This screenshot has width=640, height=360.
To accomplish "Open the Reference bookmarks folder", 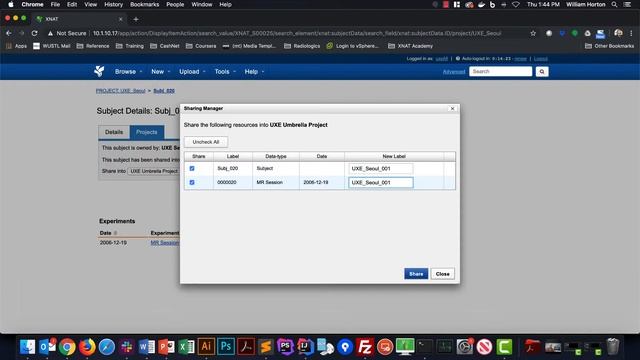I will click(x=93, y=46).
